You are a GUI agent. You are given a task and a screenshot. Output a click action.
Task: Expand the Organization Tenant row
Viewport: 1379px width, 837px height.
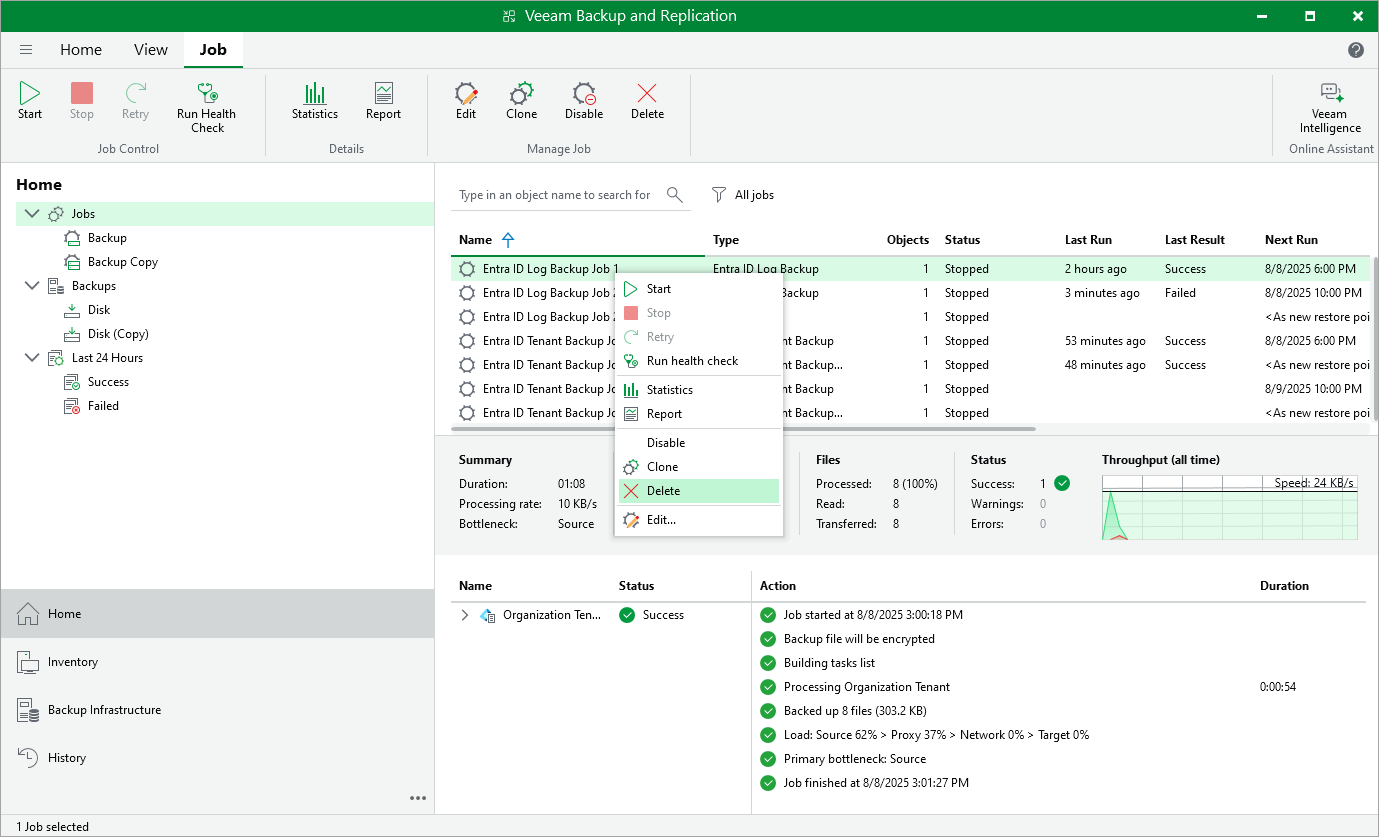[464, 615]
